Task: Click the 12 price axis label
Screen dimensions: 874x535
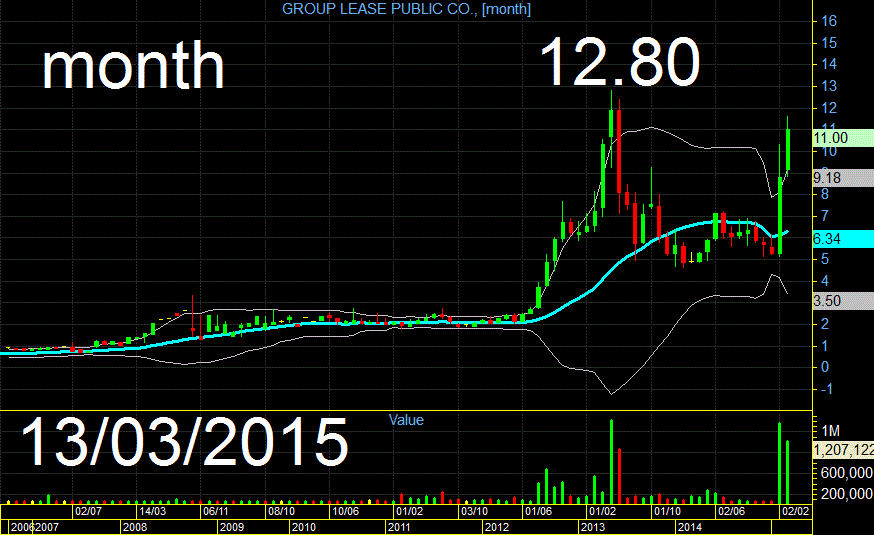Action: (829, 108)
